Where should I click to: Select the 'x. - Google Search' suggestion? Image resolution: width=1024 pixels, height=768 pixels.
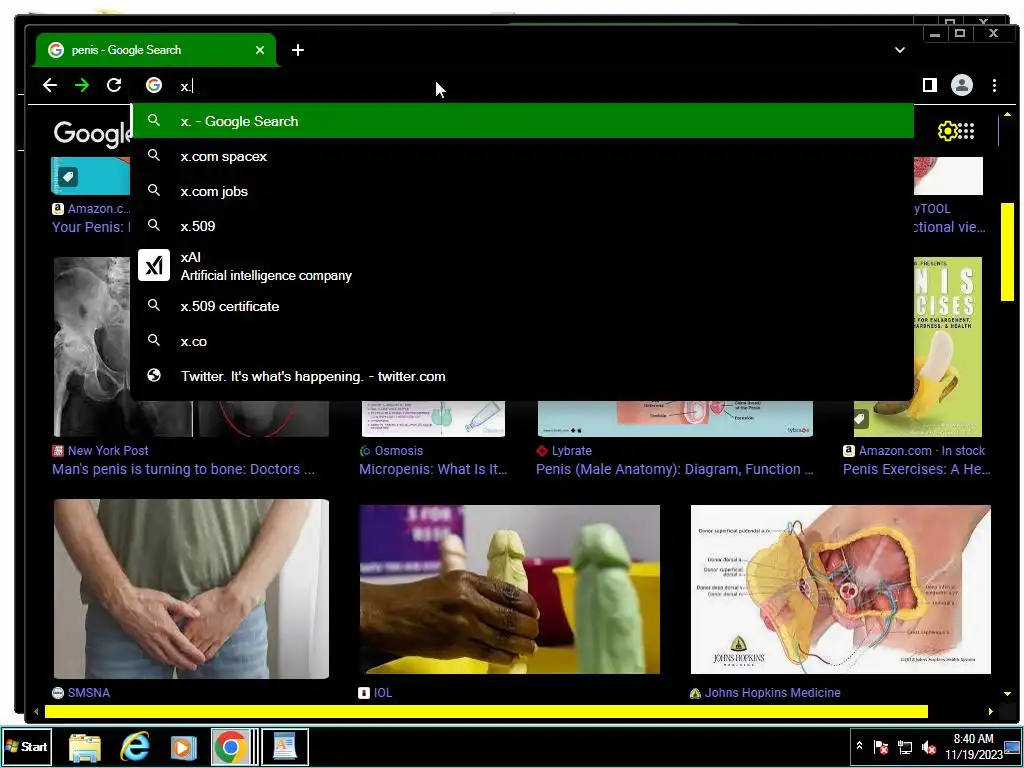(x=522, y=121)
